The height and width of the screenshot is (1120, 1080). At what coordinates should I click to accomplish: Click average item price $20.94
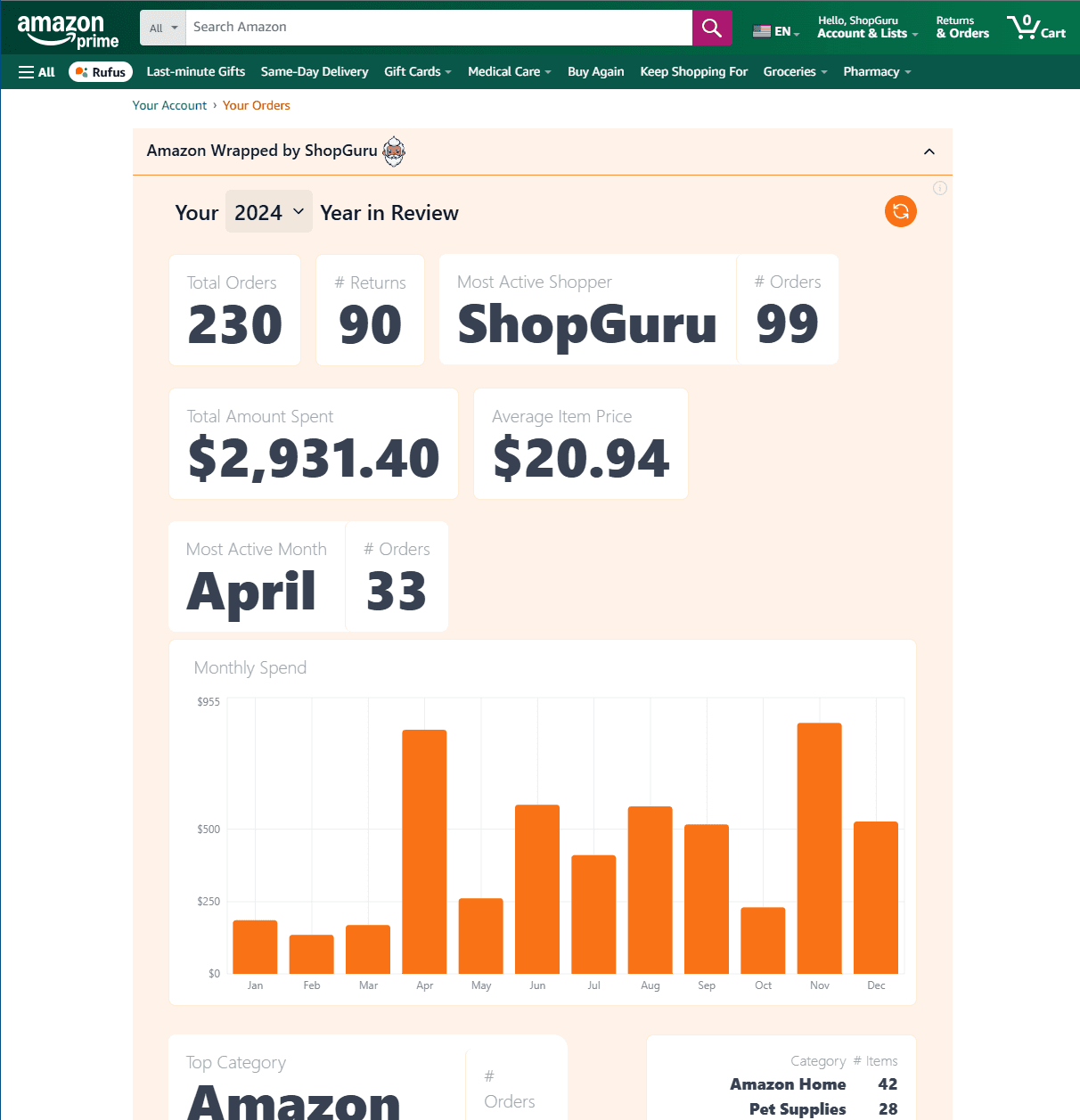pyautogui.click(x=581, y=458)
